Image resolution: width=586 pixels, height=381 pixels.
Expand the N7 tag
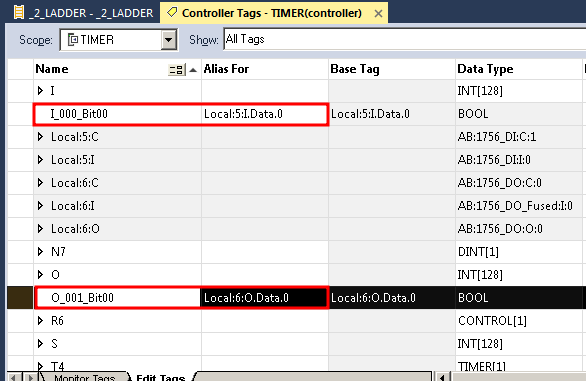point(40,252)
